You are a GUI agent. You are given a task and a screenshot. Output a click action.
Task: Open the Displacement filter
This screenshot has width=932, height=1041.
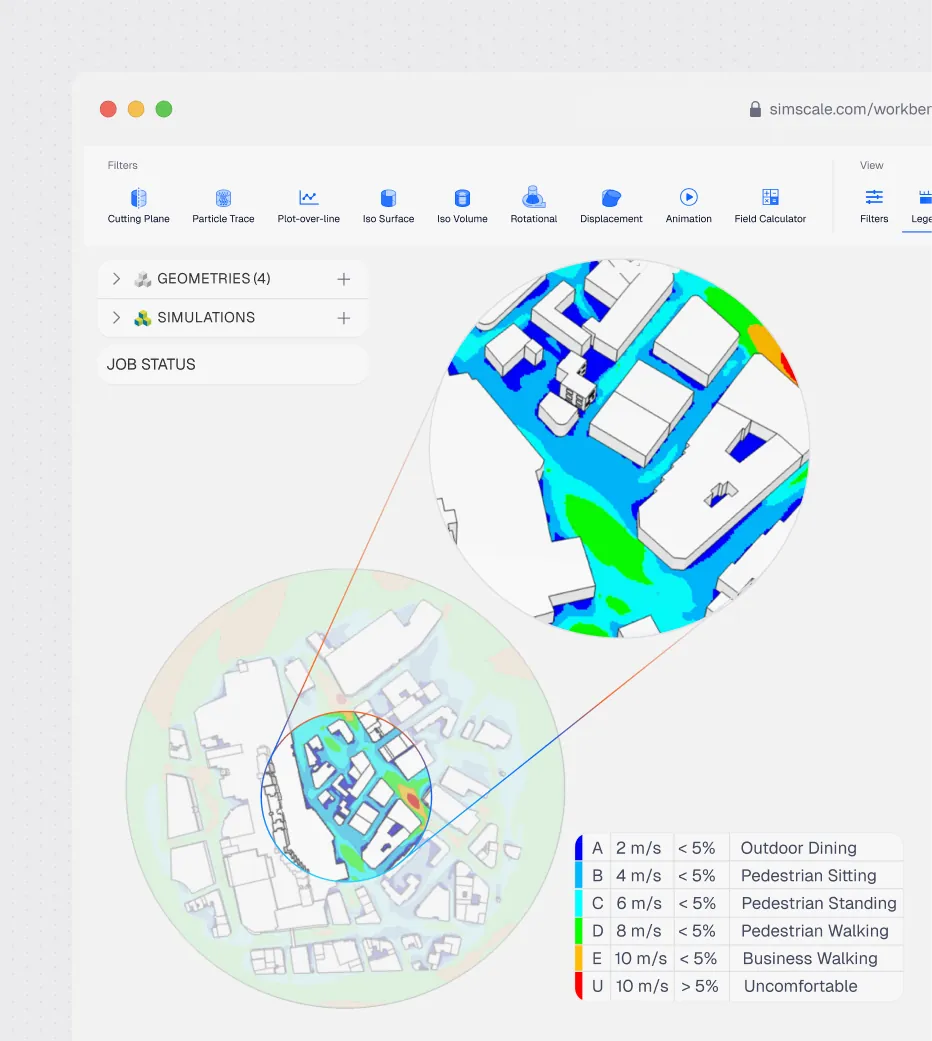tap(611, 206)
